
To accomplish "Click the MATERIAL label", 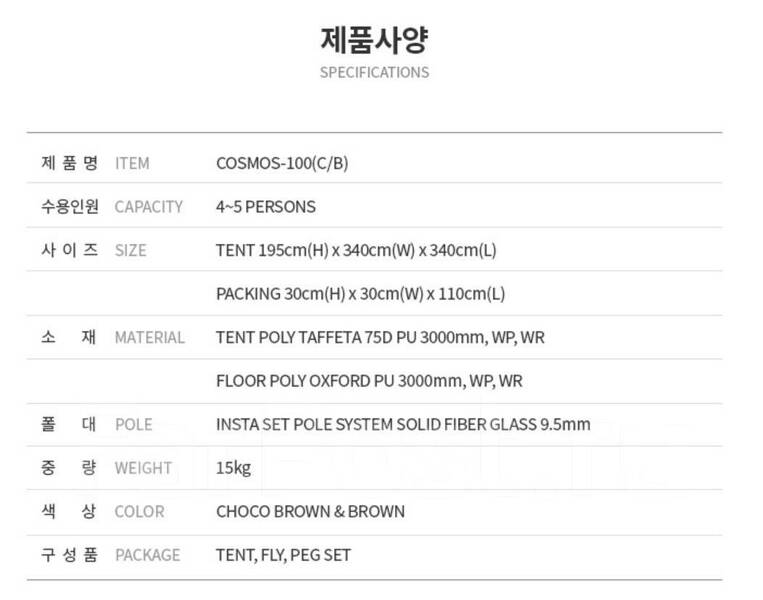I will [x=149, y=338].
